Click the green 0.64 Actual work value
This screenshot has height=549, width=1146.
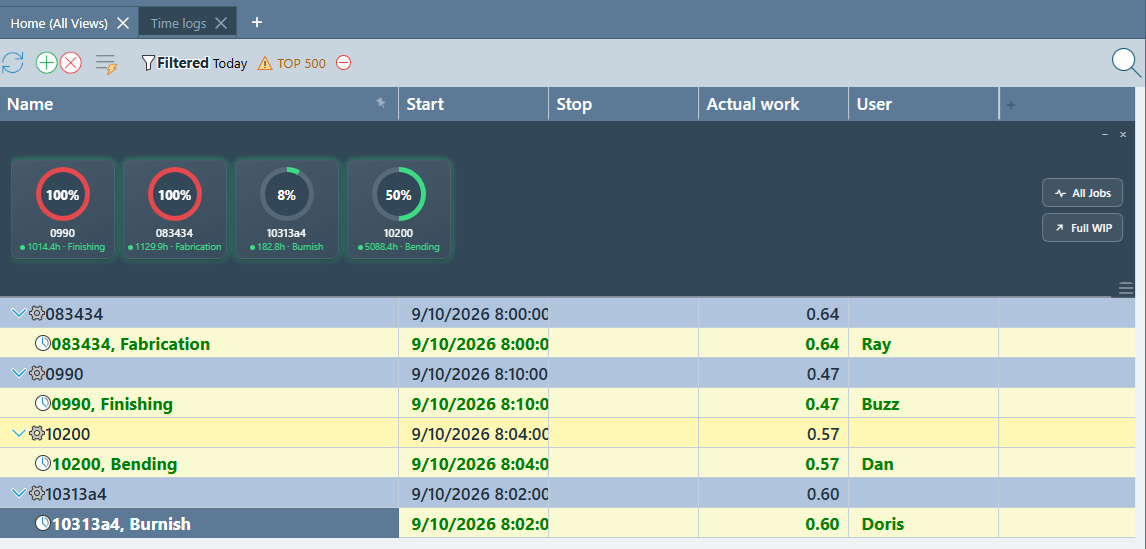822,344
